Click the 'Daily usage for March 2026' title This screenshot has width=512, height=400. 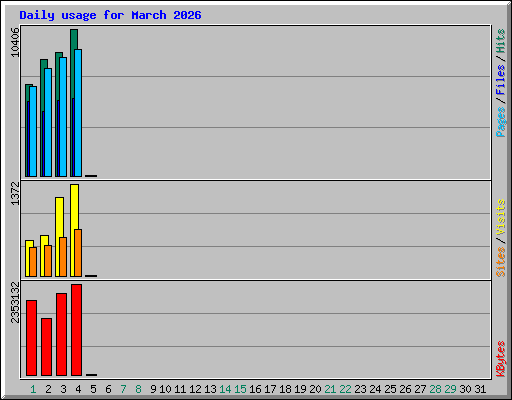110,15
